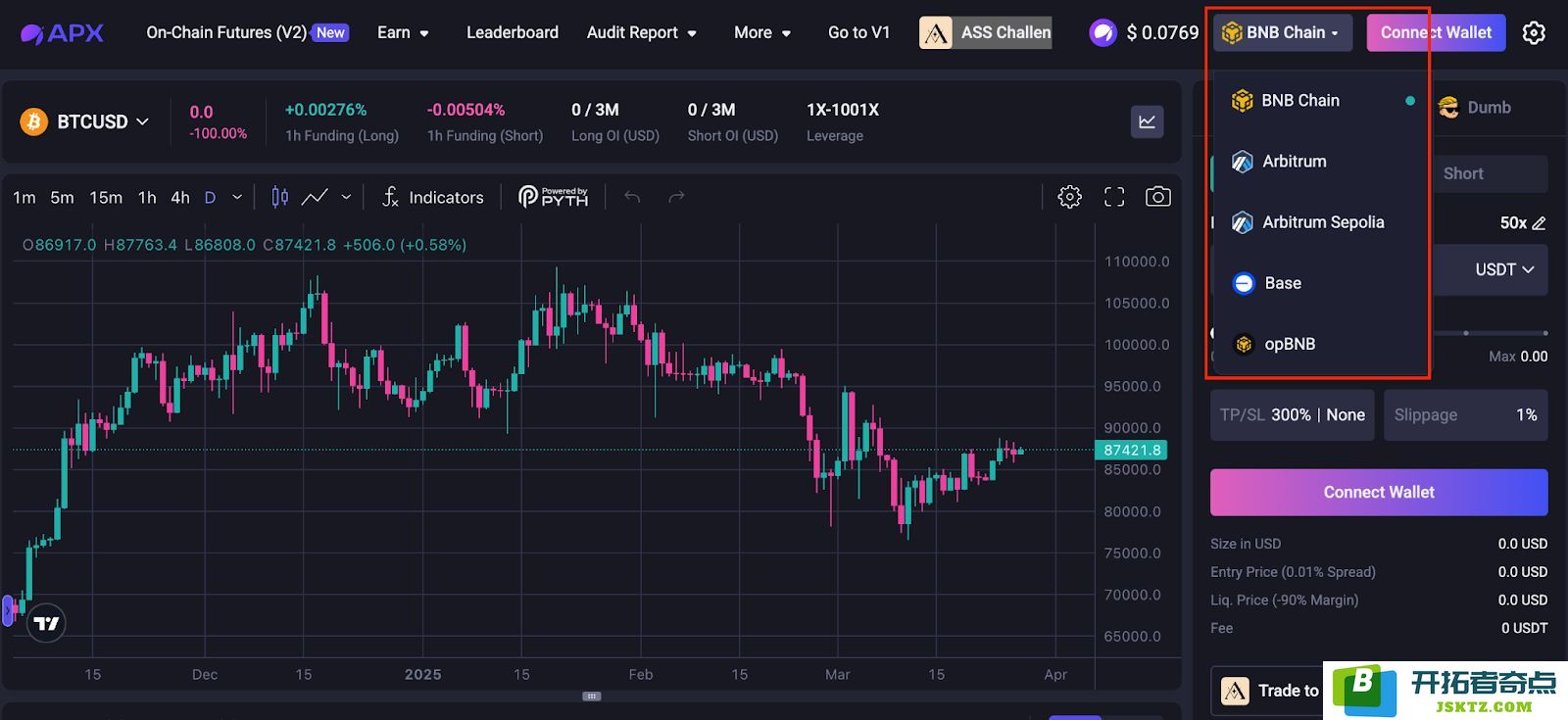This screenshot has height=720, width=1568.
Task: Select BNB Chain in network list
Action: click(x=1321, y=100)
